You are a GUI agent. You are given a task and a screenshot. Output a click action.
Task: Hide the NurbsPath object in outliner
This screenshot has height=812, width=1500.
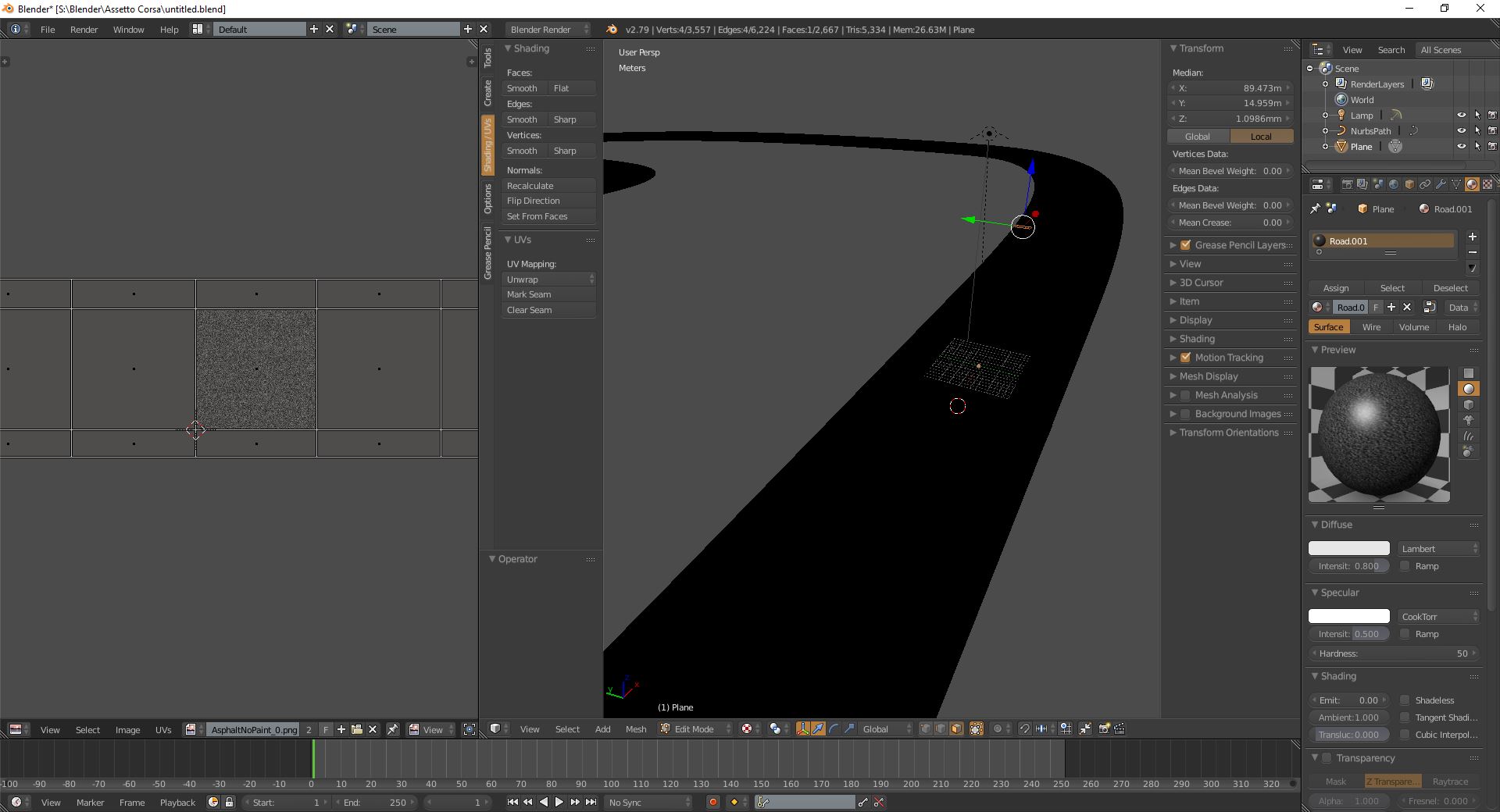tap(1461, 130)
